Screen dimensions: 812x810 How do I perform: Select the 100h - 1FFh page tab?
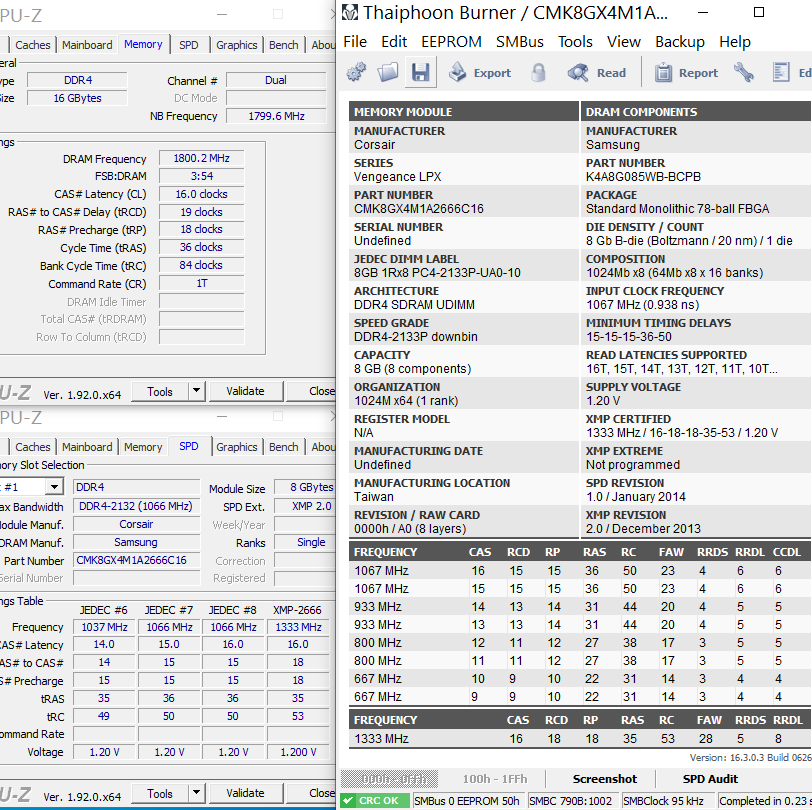(495, 779)
